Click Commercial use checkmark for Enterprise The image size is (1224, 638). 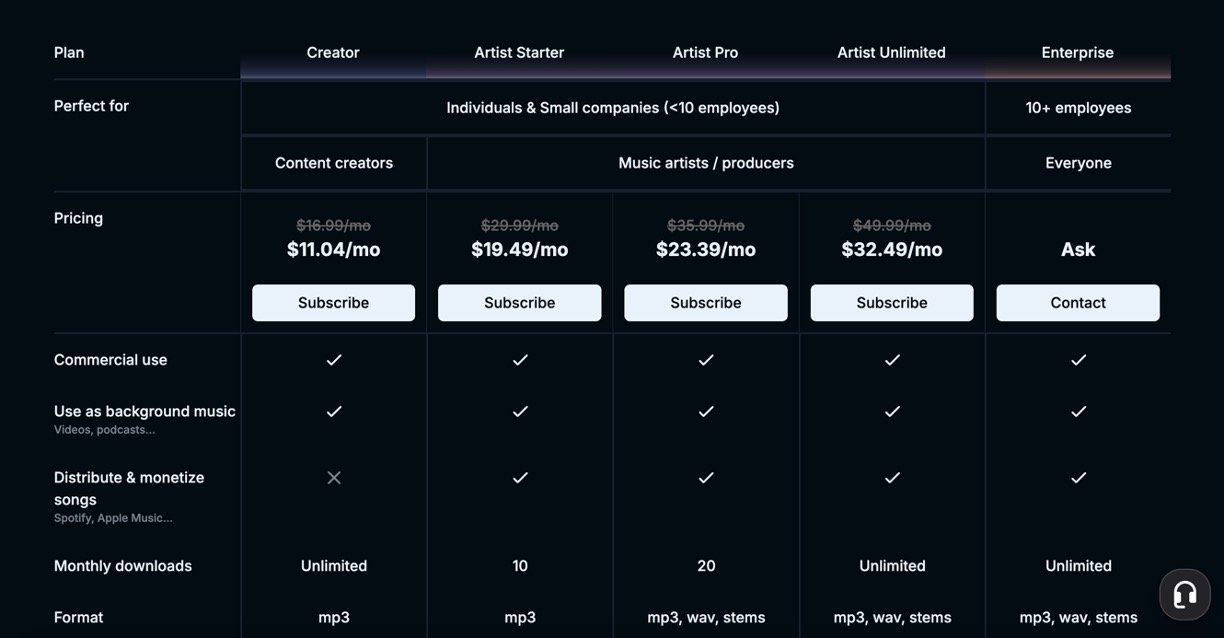[1078, 360]
